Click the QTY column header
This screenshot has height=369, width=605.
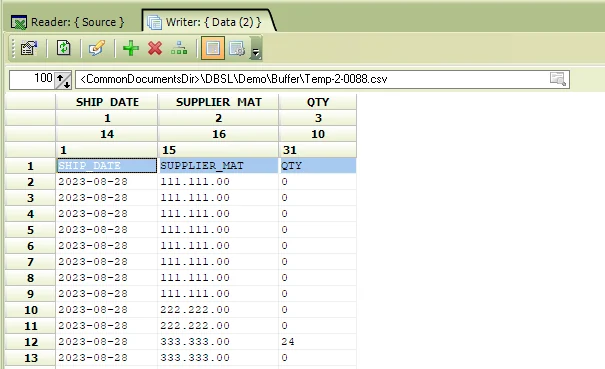click(318, 102)
